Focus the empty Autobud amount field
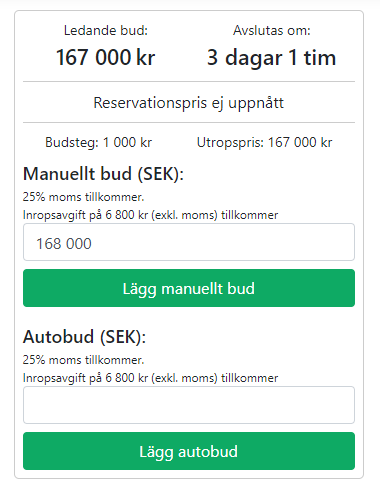Image resolution: width=380 pixels, height=490 pixels. tap(189, 405)
